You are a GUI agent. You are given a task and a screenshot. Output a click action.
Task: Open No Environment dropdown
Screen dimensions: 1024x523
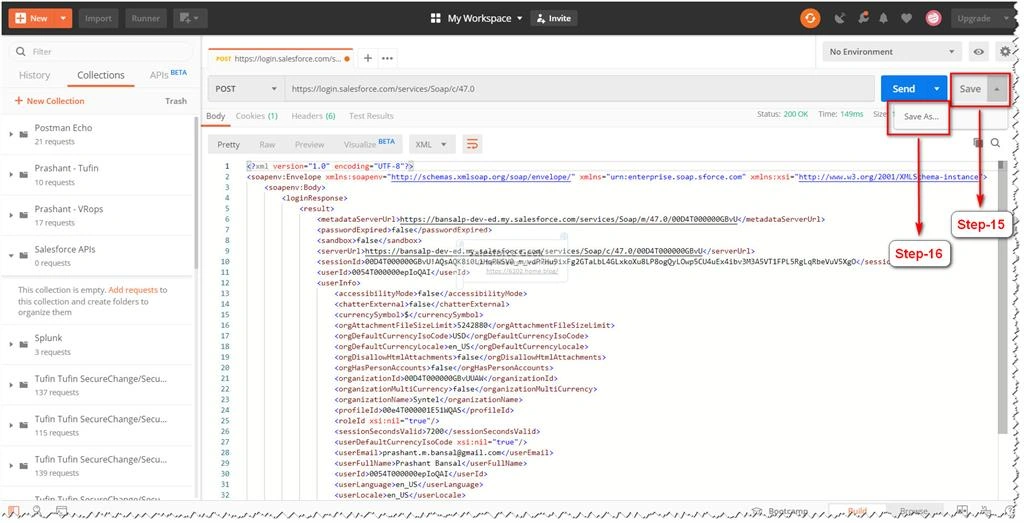(892, 52)
